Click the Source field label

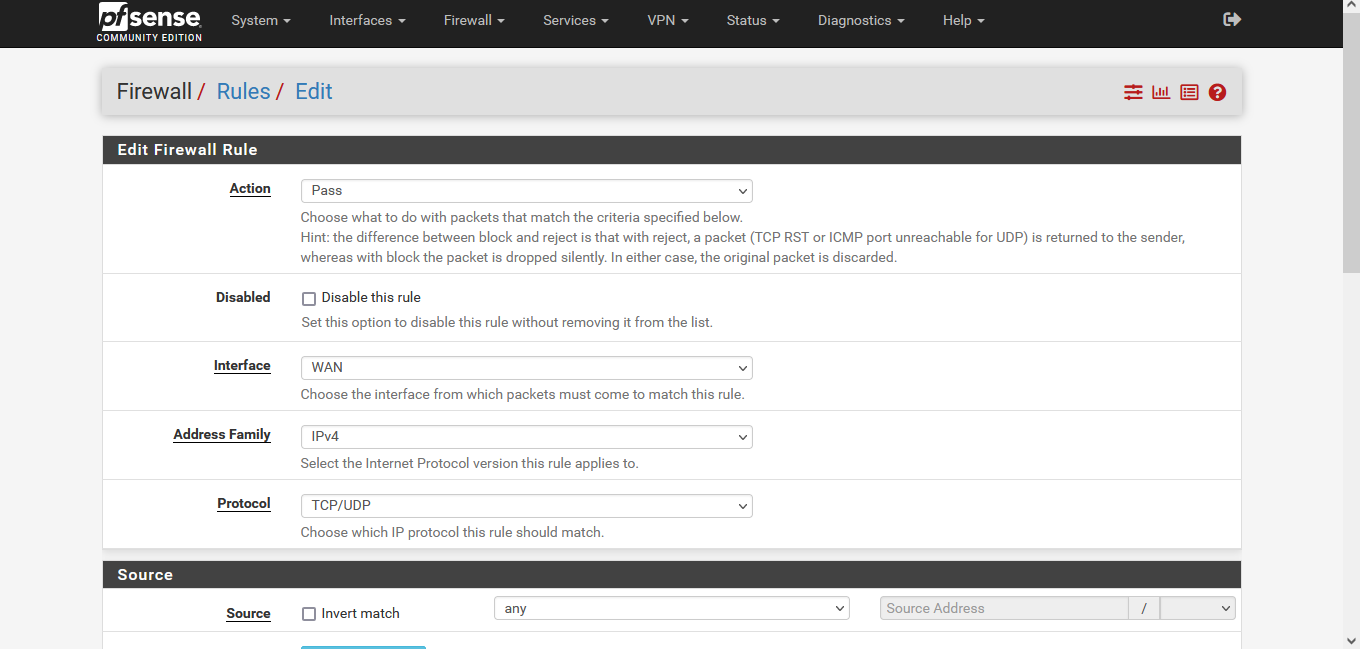click(248, 614)
